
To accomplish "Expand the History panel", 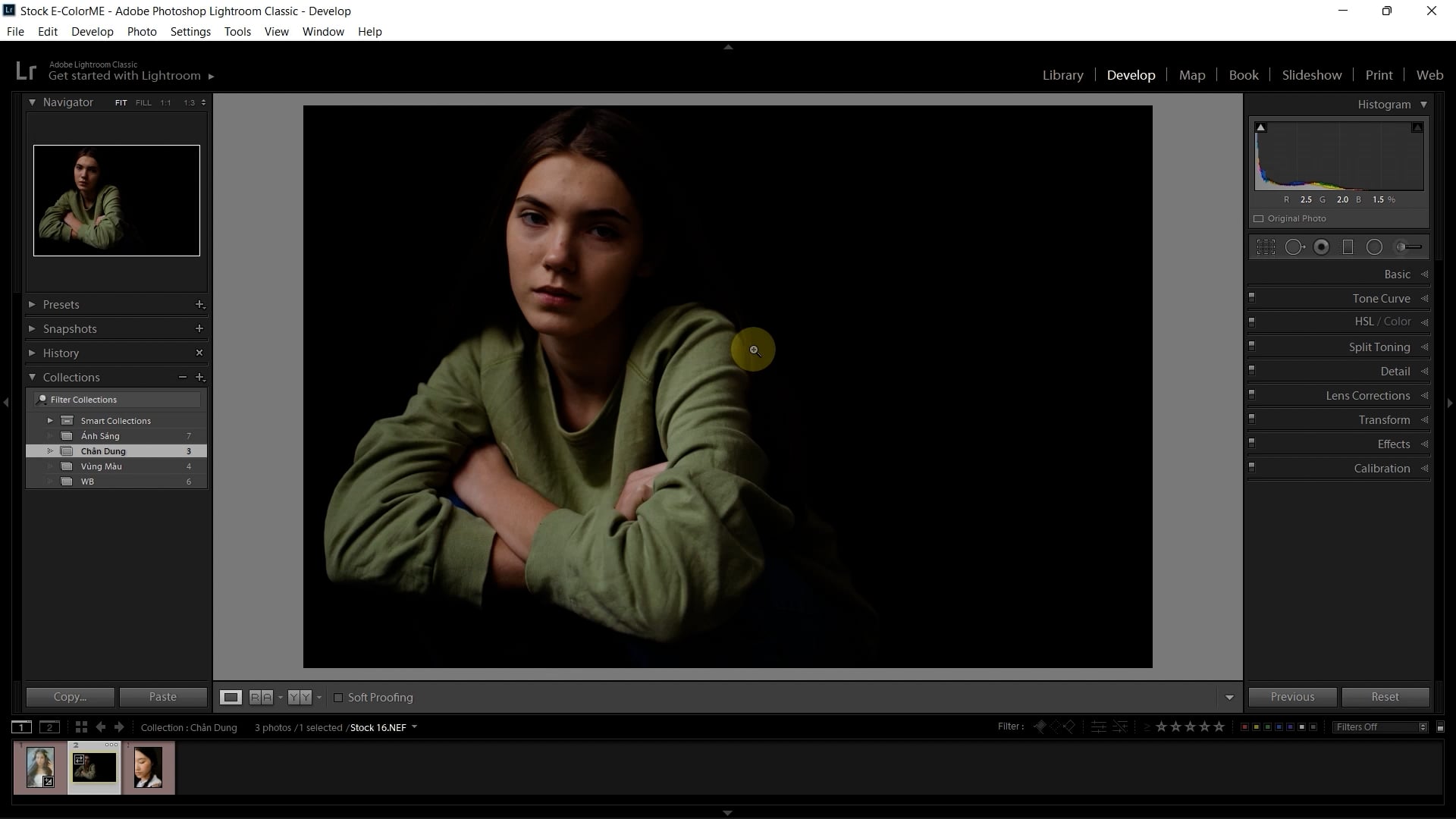I will click(x=32, y=353).
